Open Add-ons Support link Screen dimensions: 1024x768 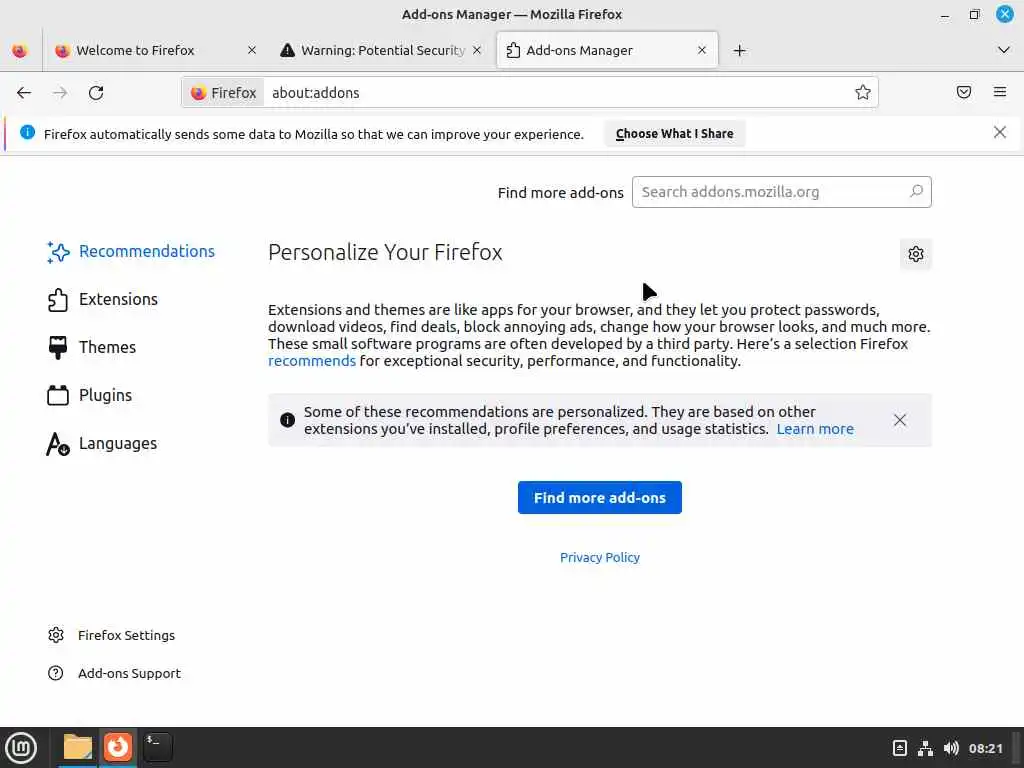[x=114, y=673]
